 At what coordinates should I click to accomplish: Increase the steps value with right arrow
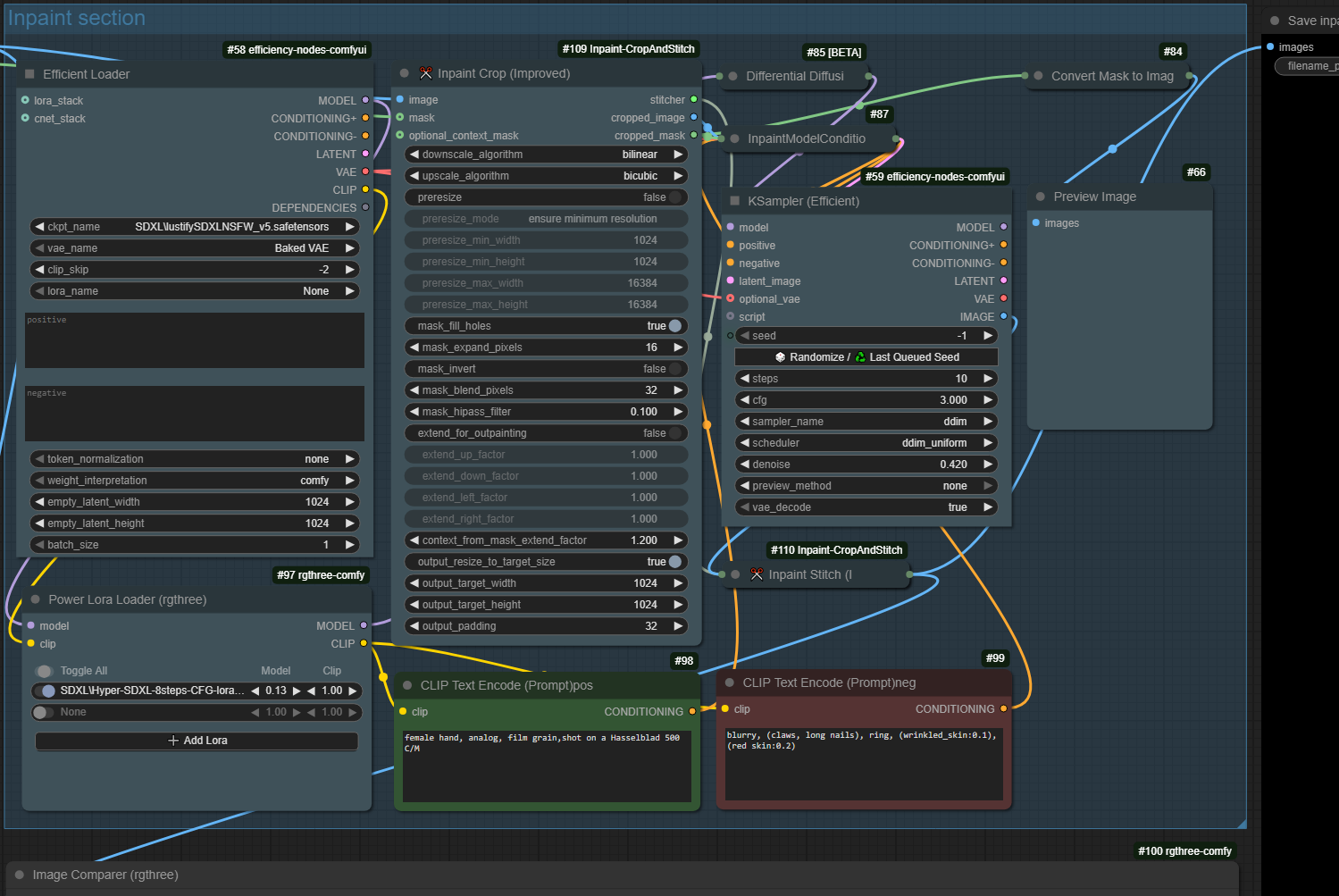pos(988,379)
